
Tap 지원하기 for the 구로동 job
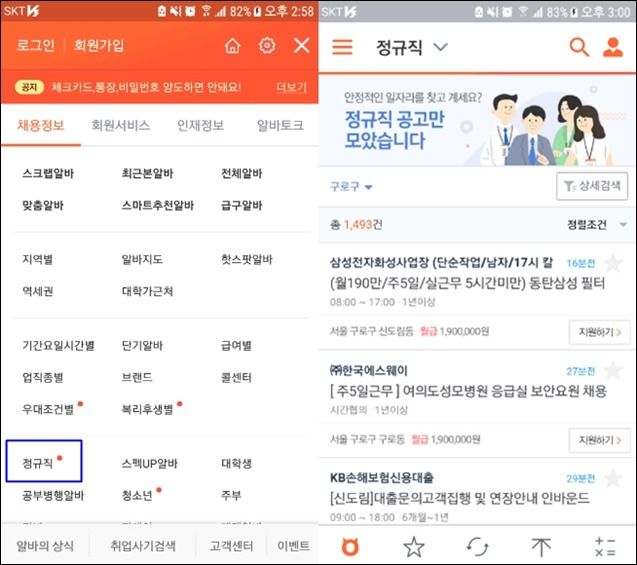tap(599, 440)
